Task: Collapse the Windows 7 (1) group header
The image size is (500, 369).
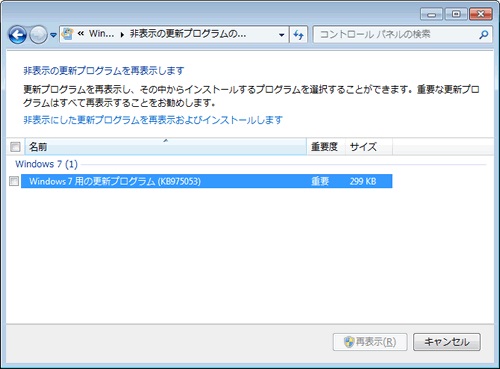Action: 46,164
